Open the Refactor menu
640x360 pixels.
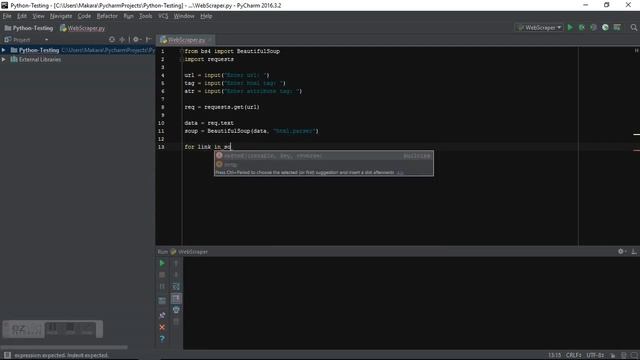[107, 16]
